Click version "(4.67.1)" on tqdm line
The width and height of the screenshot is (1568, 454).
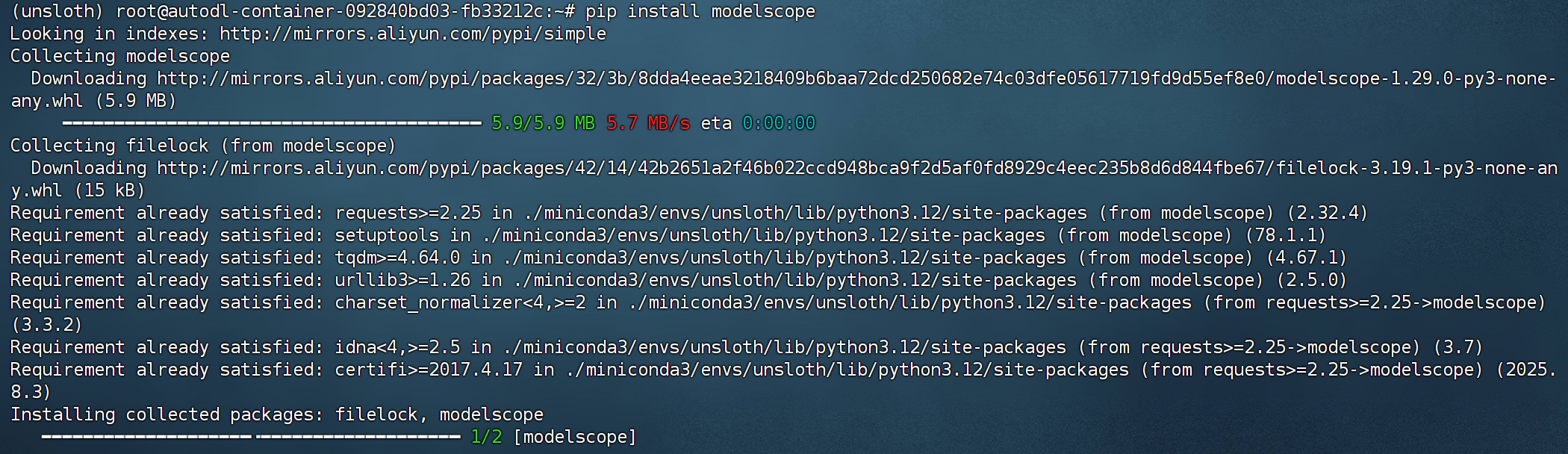1306,258
